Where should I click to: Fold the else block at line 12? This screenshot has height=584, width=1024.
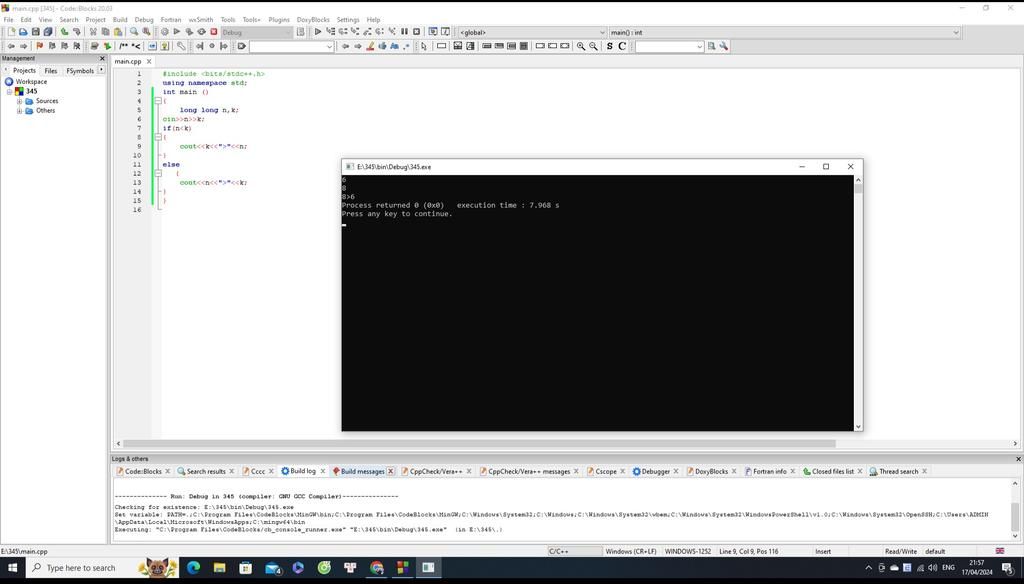coord(157,174)
